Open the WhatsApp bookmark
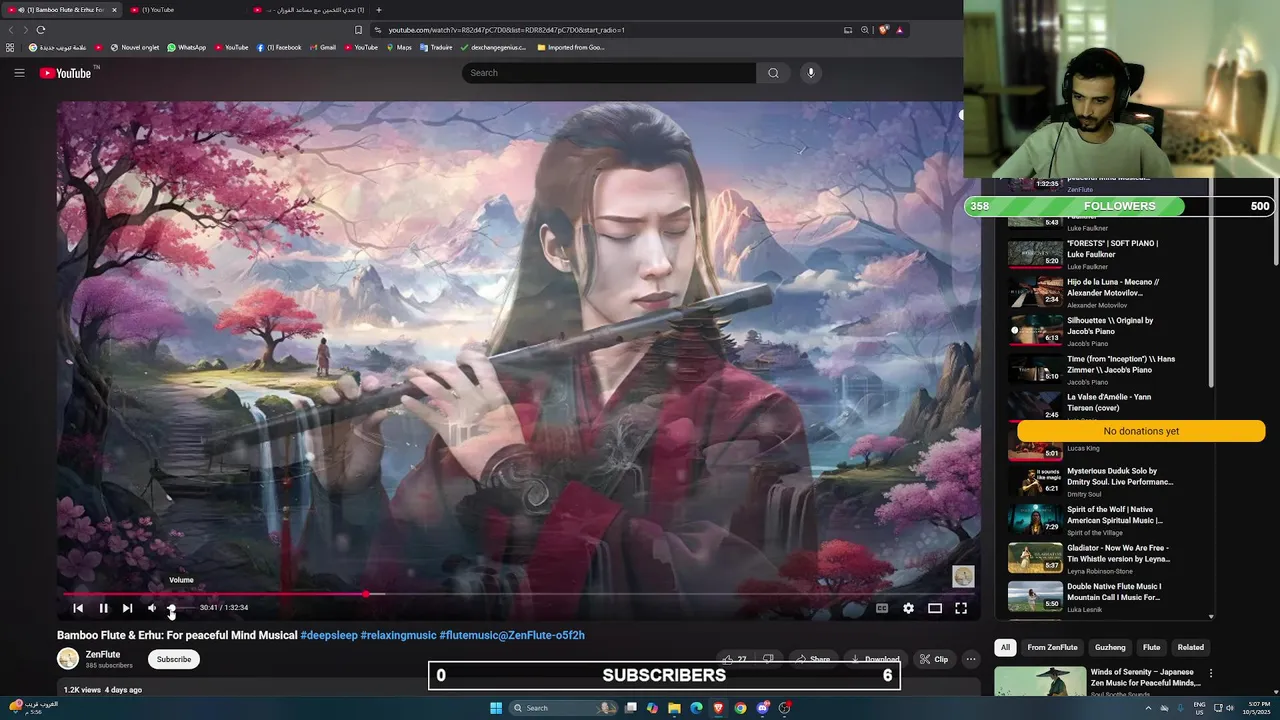This screenshot has height=720, width=1280. pyautogui.click(x=187, y=47)
